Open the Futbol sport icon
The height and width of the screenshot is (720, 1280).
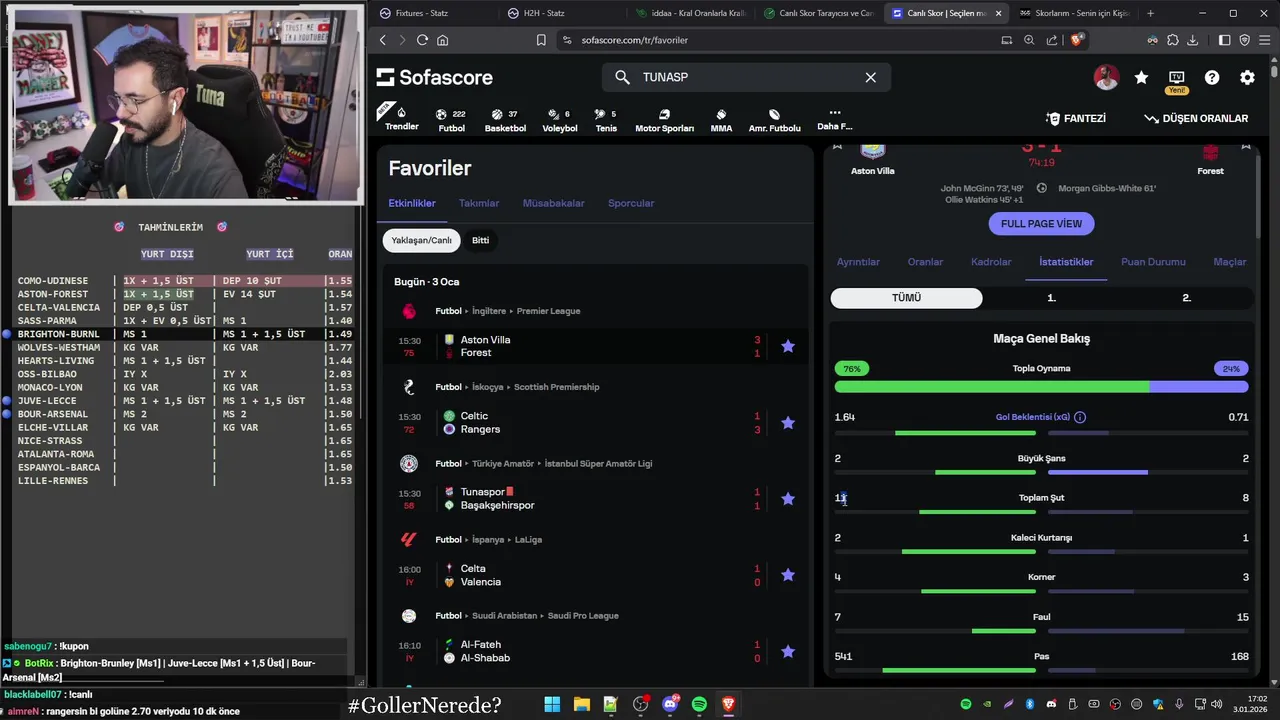click(451, 120)
